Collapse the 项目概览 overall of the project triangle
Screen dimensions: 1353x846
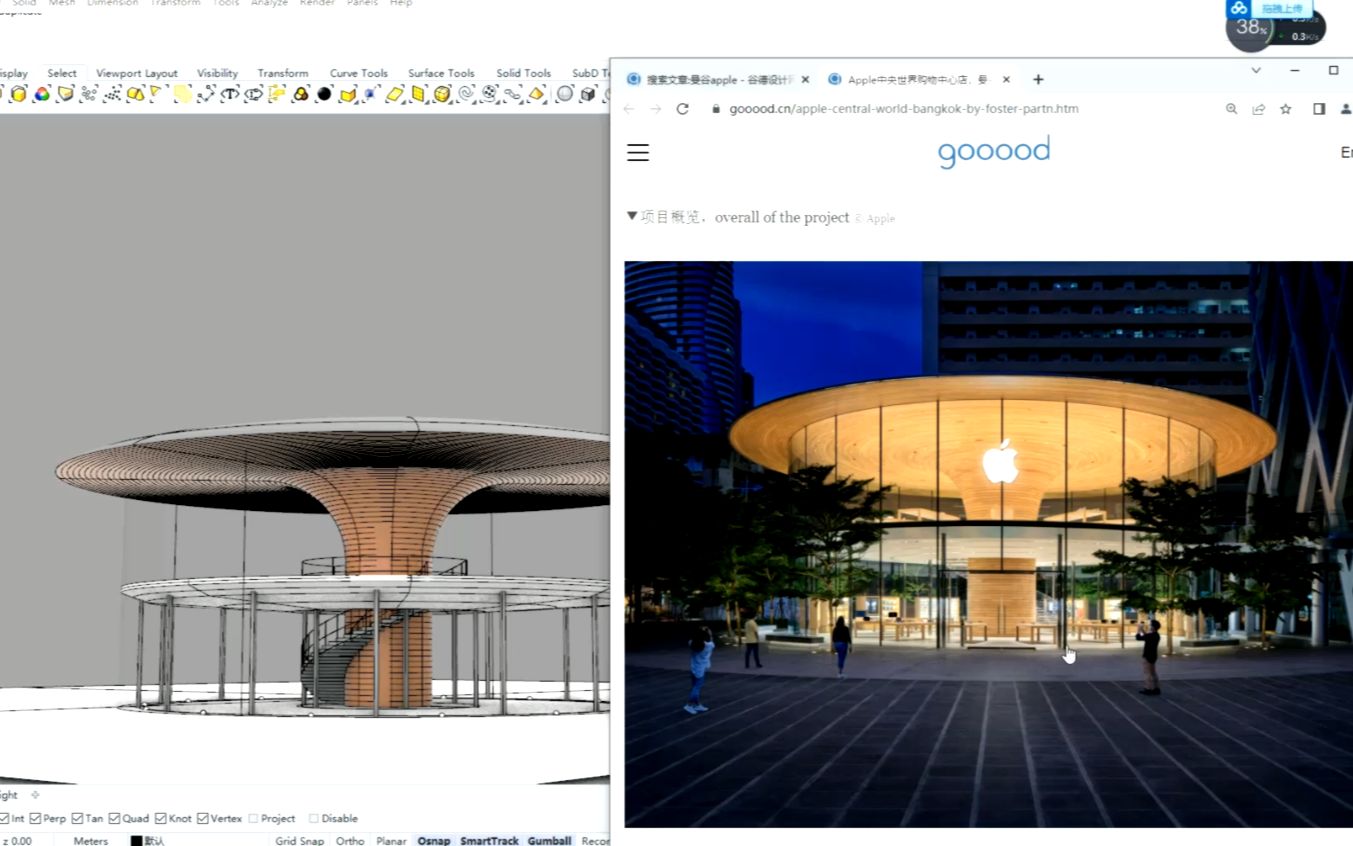pos(632,216)
